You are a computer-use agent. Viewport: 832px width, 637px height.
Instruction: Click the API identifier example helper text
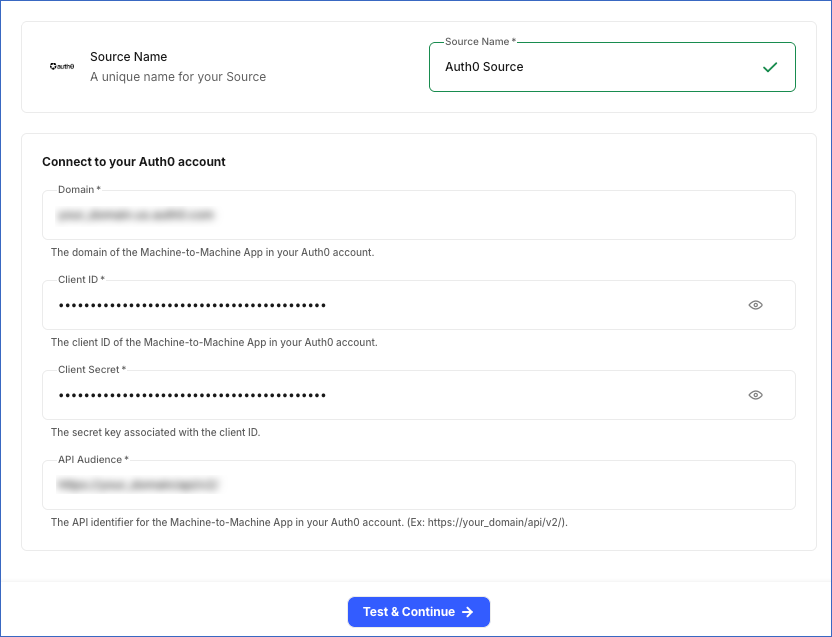point(309,522)
